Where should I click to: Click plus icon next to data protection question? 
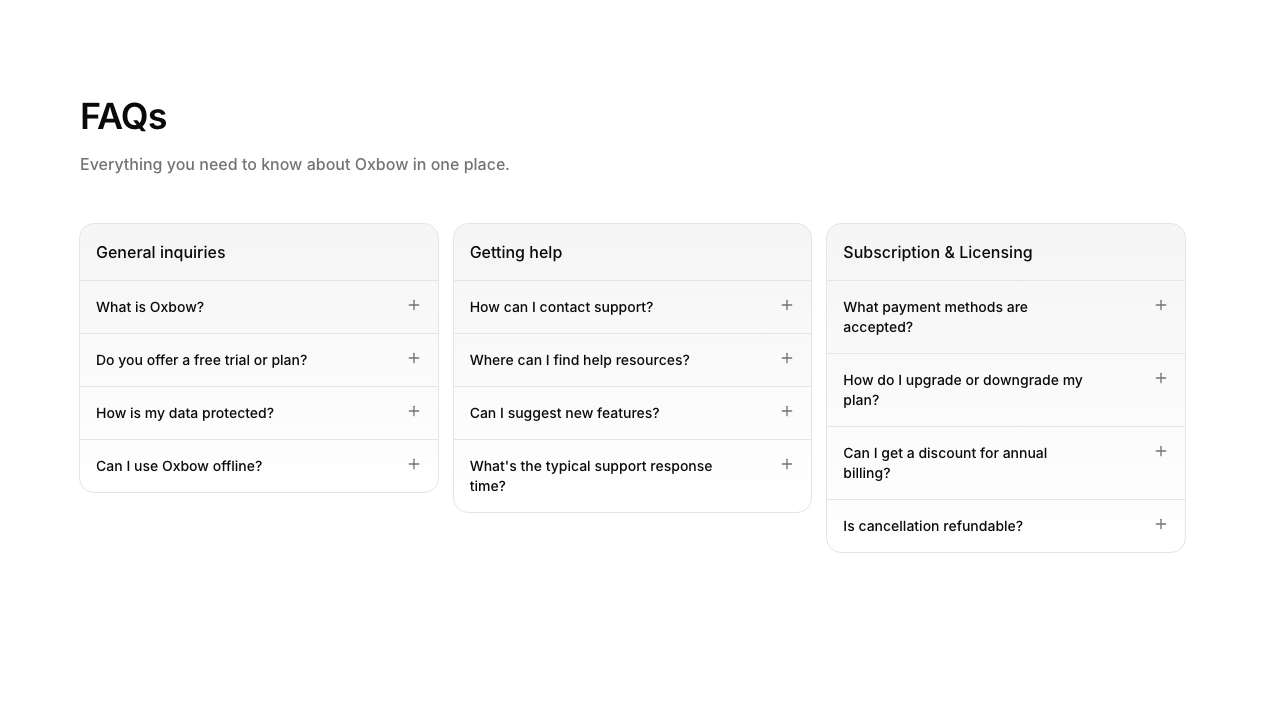[x=414, y=411]
